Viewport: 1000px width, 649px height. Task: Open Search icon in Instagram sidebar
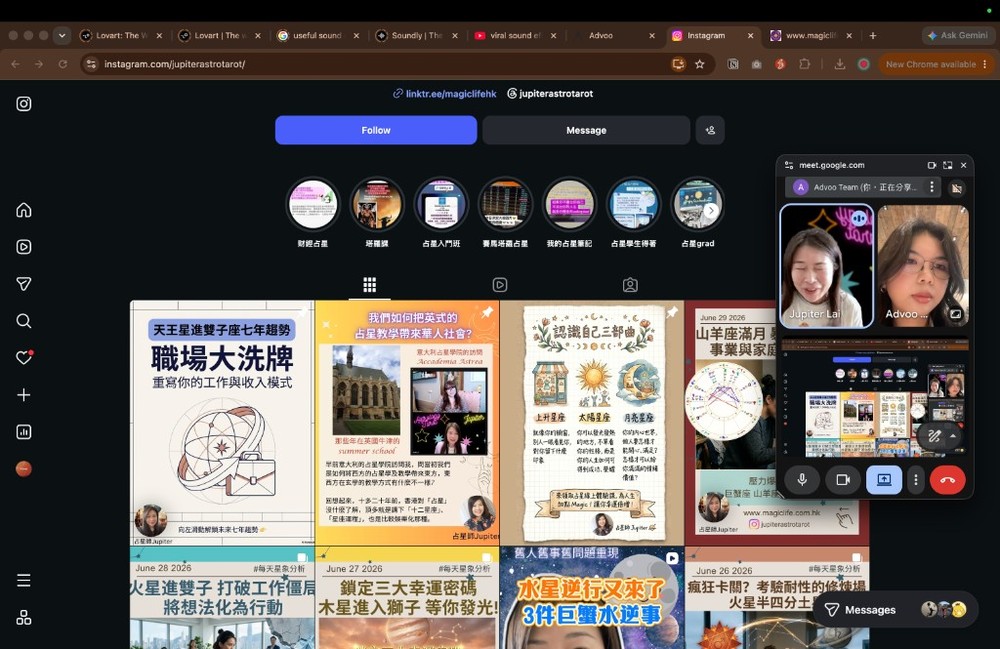pyautogui.click(x=24, y=321)
